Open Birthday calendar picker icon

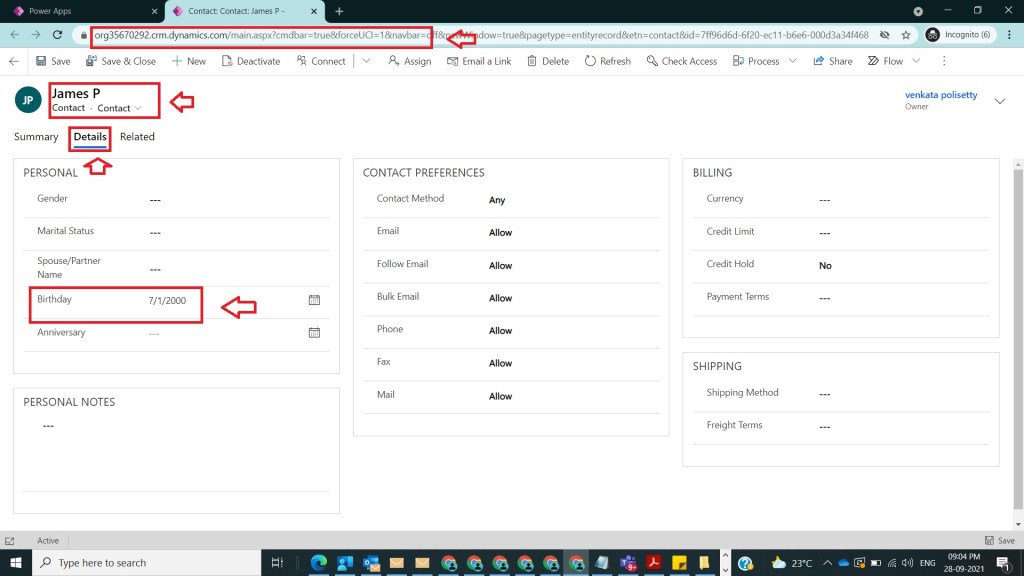[314, 300]
